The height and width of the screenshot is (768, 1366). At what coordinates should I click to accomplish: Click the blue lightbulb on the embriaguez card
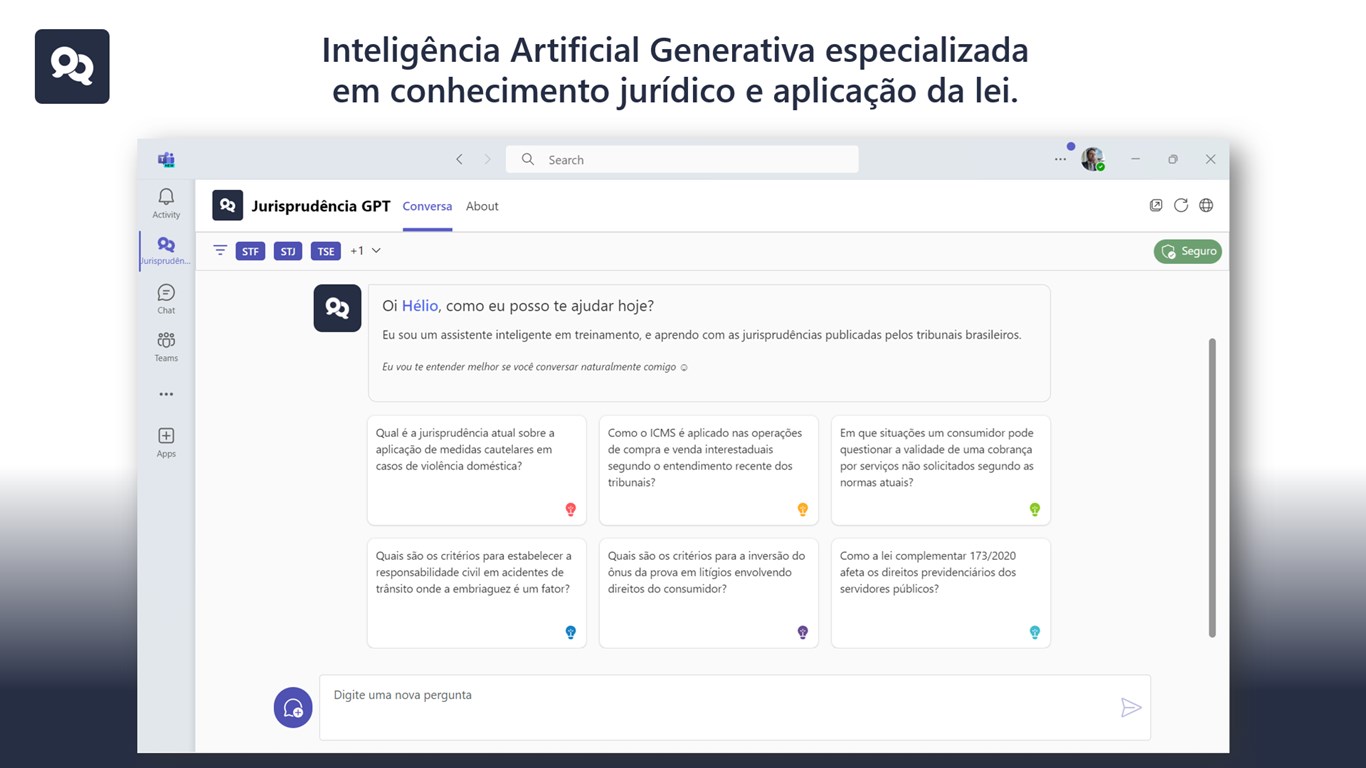(x=571, y=632)
